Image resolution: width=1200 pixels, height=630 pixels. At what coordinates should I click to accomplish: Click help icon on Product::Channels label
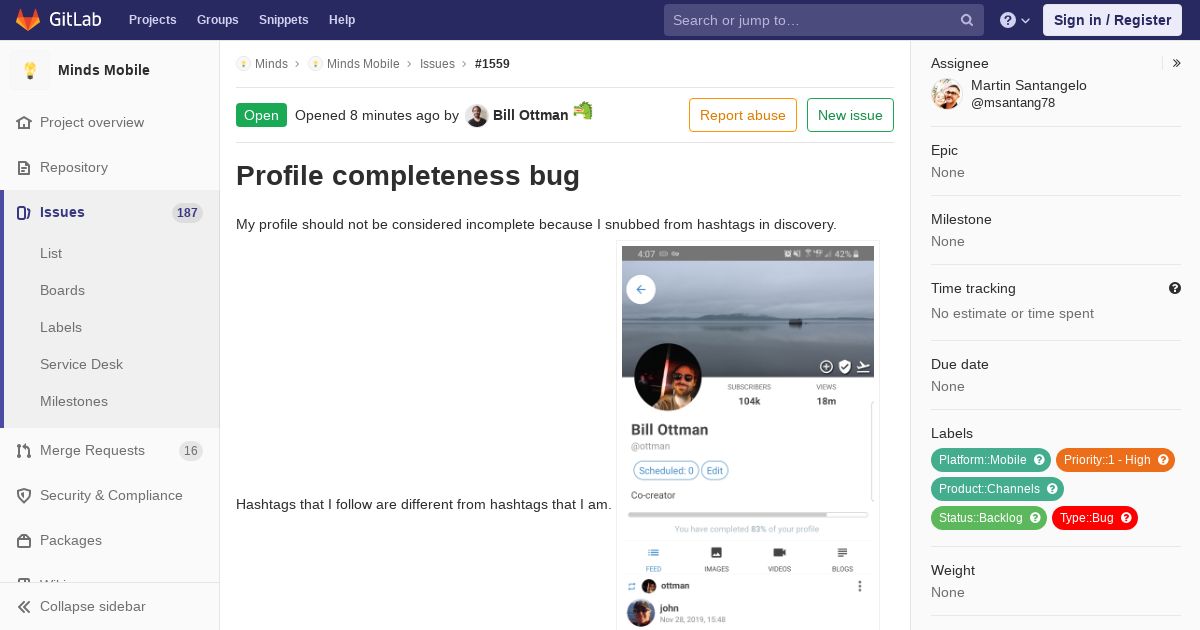(x=1052, y=489)
